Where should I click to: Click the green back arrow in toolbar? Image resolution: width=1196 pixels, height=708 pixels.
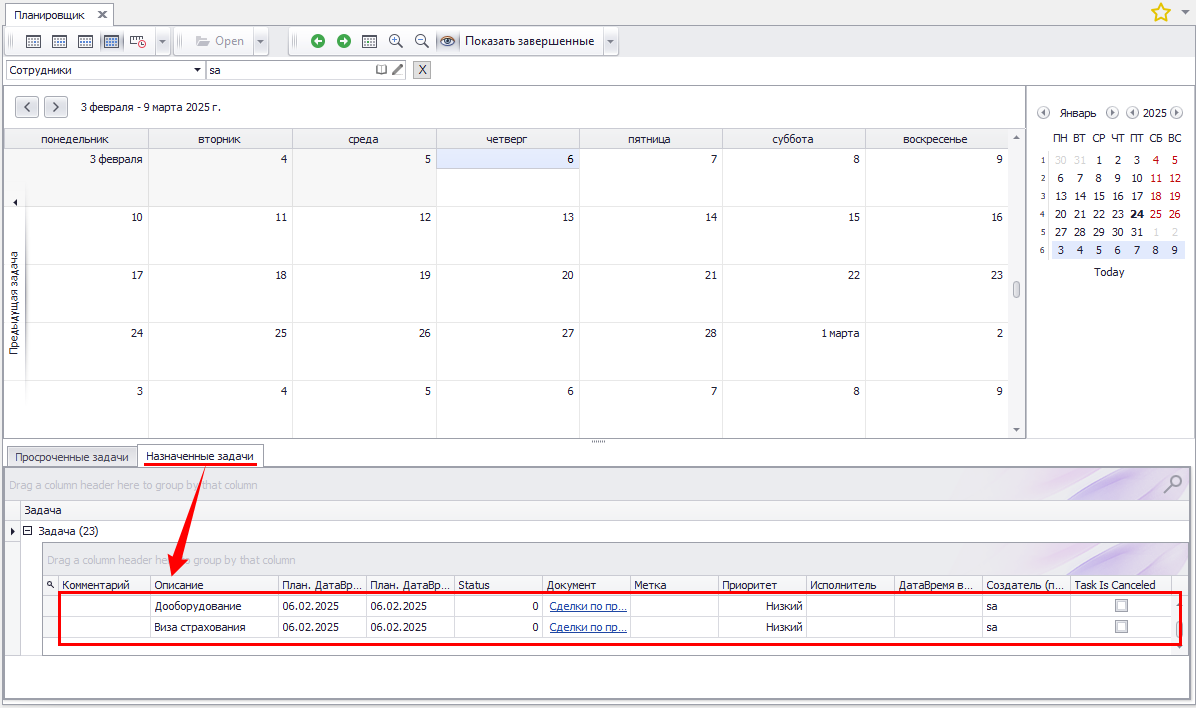[x=318, y=41]
